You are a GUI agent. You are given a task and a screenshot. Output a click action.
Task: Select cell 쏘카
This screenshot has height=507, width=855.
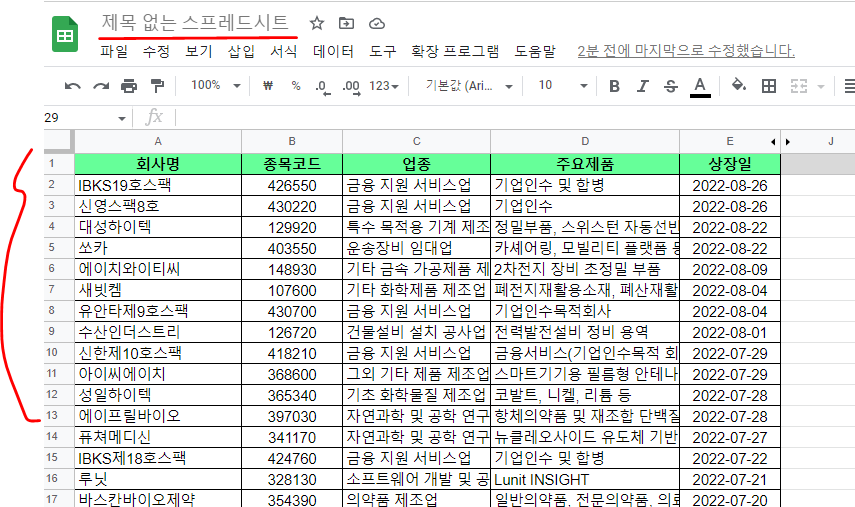(158, 248)
